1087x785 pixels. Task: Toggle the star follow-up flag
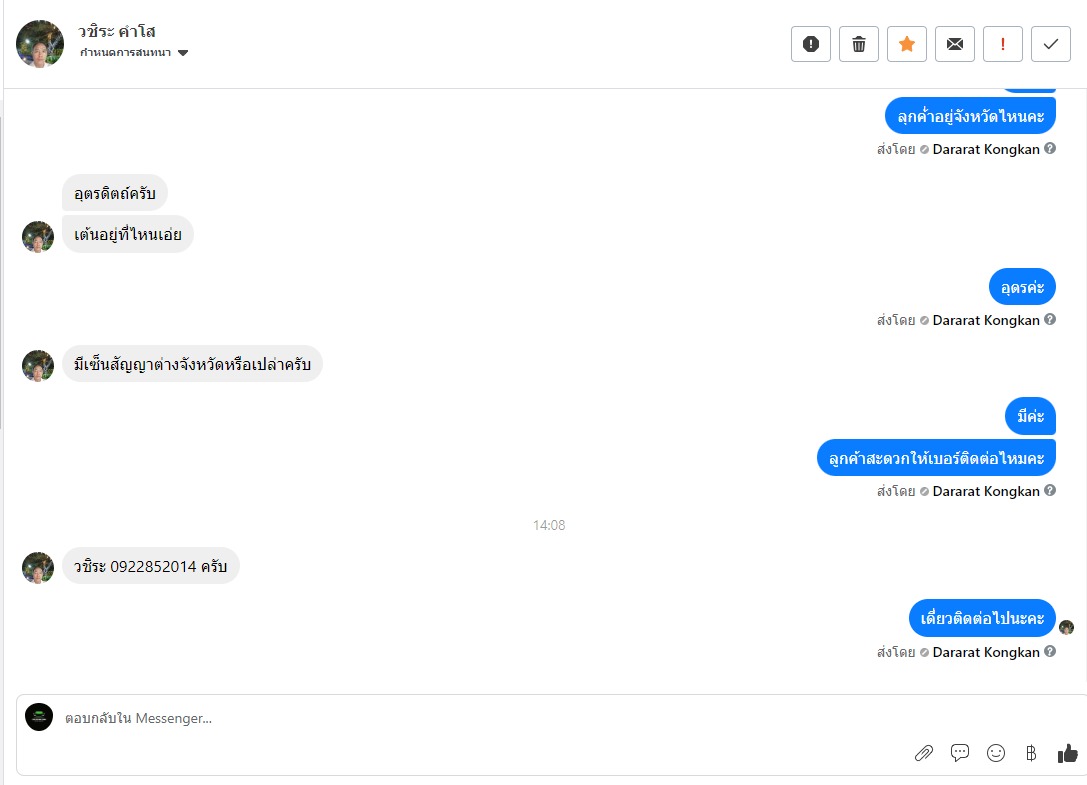(907, 44)
